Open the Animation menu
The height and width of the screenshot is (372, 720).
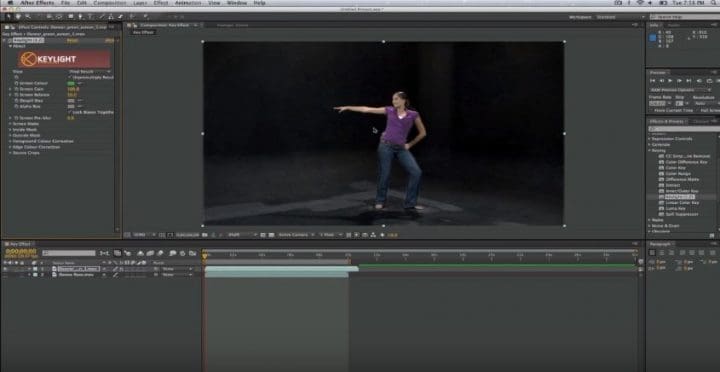(x=188, y=3)
